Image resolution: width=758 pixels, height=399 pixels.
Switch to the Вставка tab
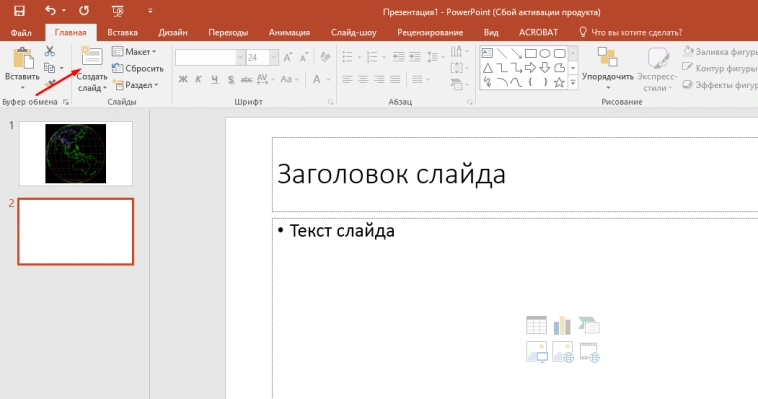122,32
